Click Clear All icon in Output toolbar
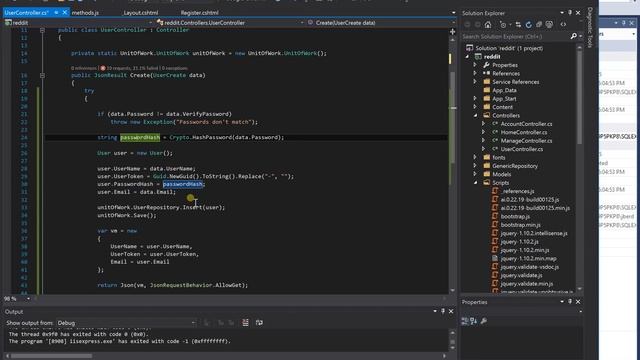 point(245,323)
